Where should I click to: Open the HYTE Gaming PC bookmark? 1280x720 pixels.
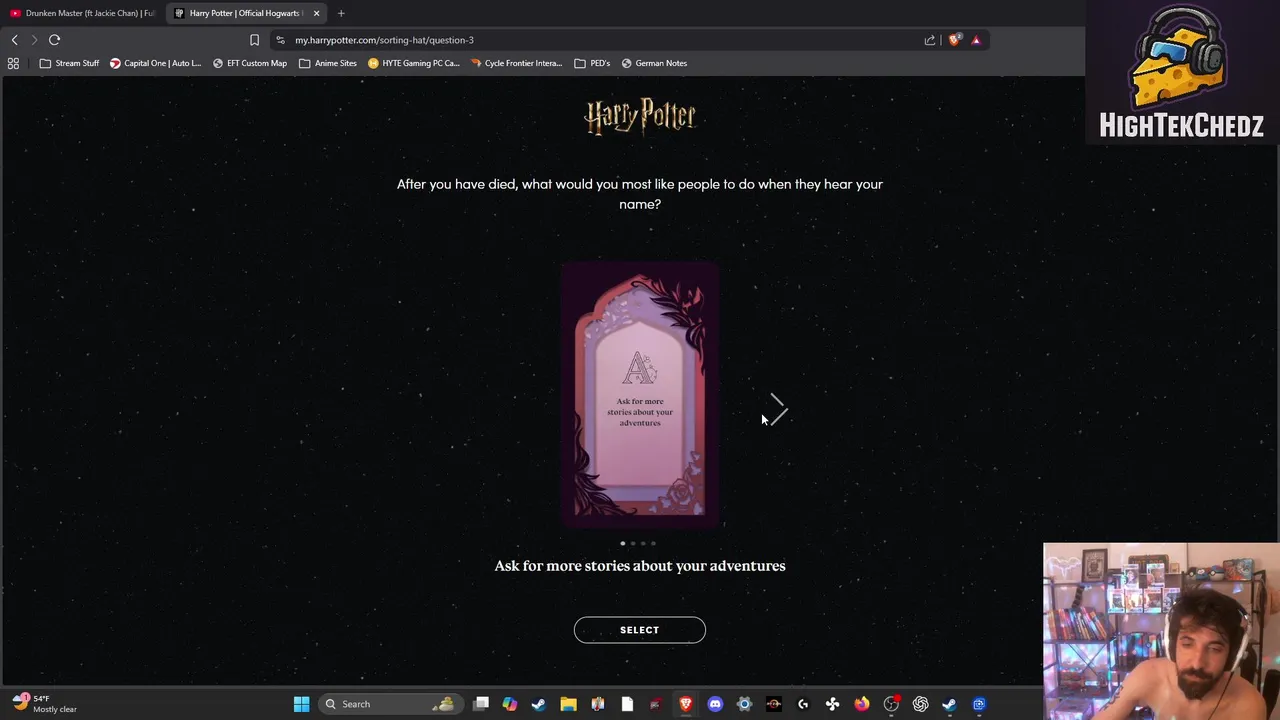414,63
